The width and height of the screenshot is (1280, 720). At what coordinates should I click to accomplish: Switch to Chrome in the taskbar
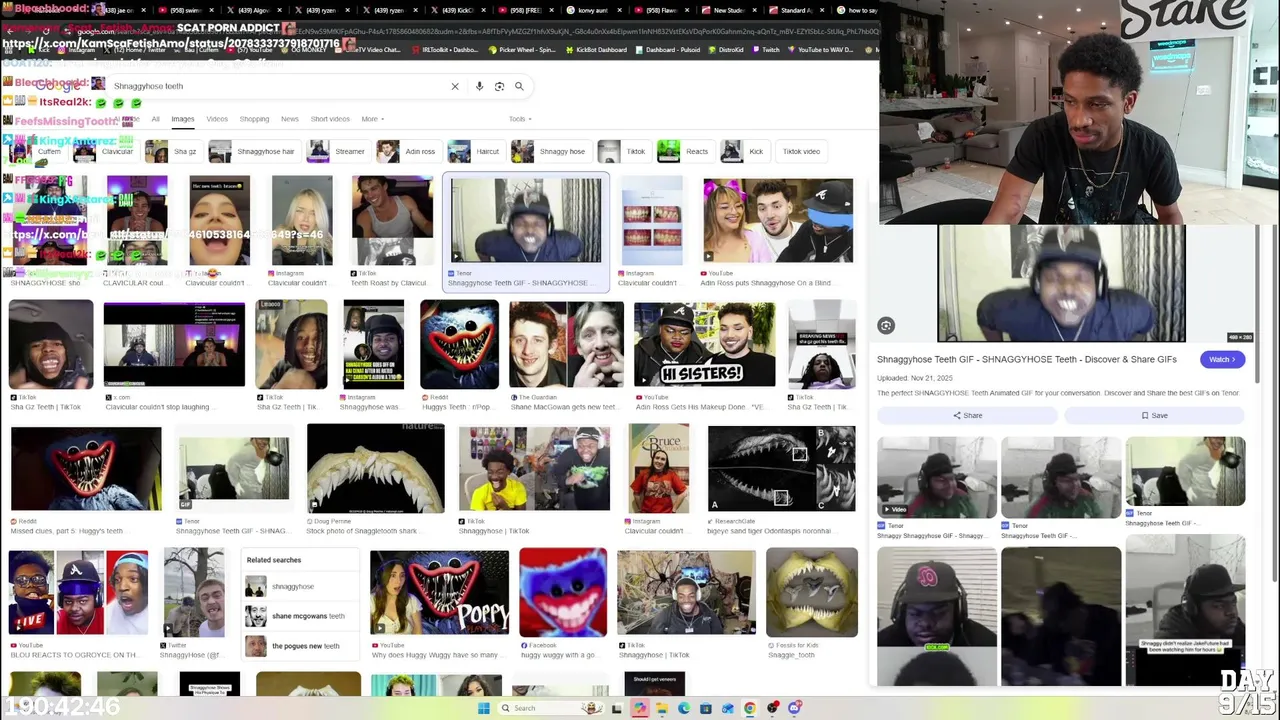[x=750, y=708]
